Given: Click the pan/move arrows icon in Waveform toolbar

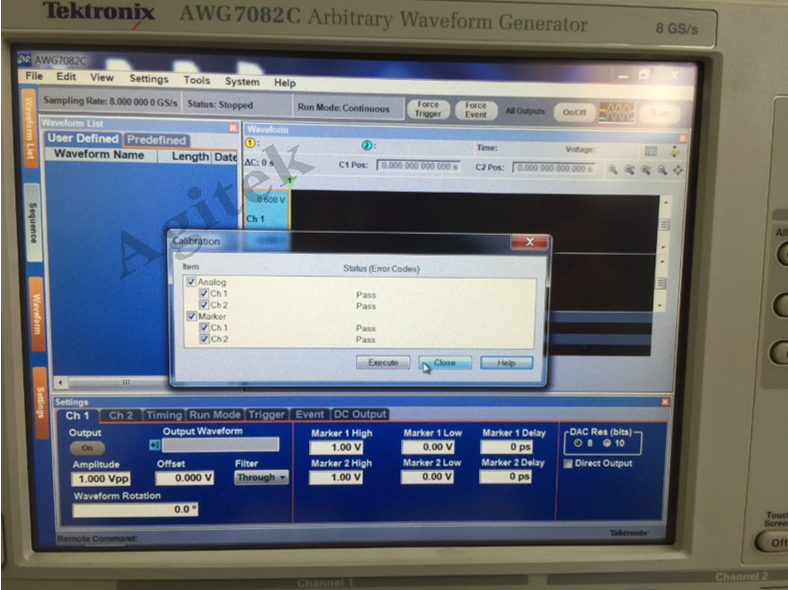Looking at the screenshot, I should tap(678, 170).
